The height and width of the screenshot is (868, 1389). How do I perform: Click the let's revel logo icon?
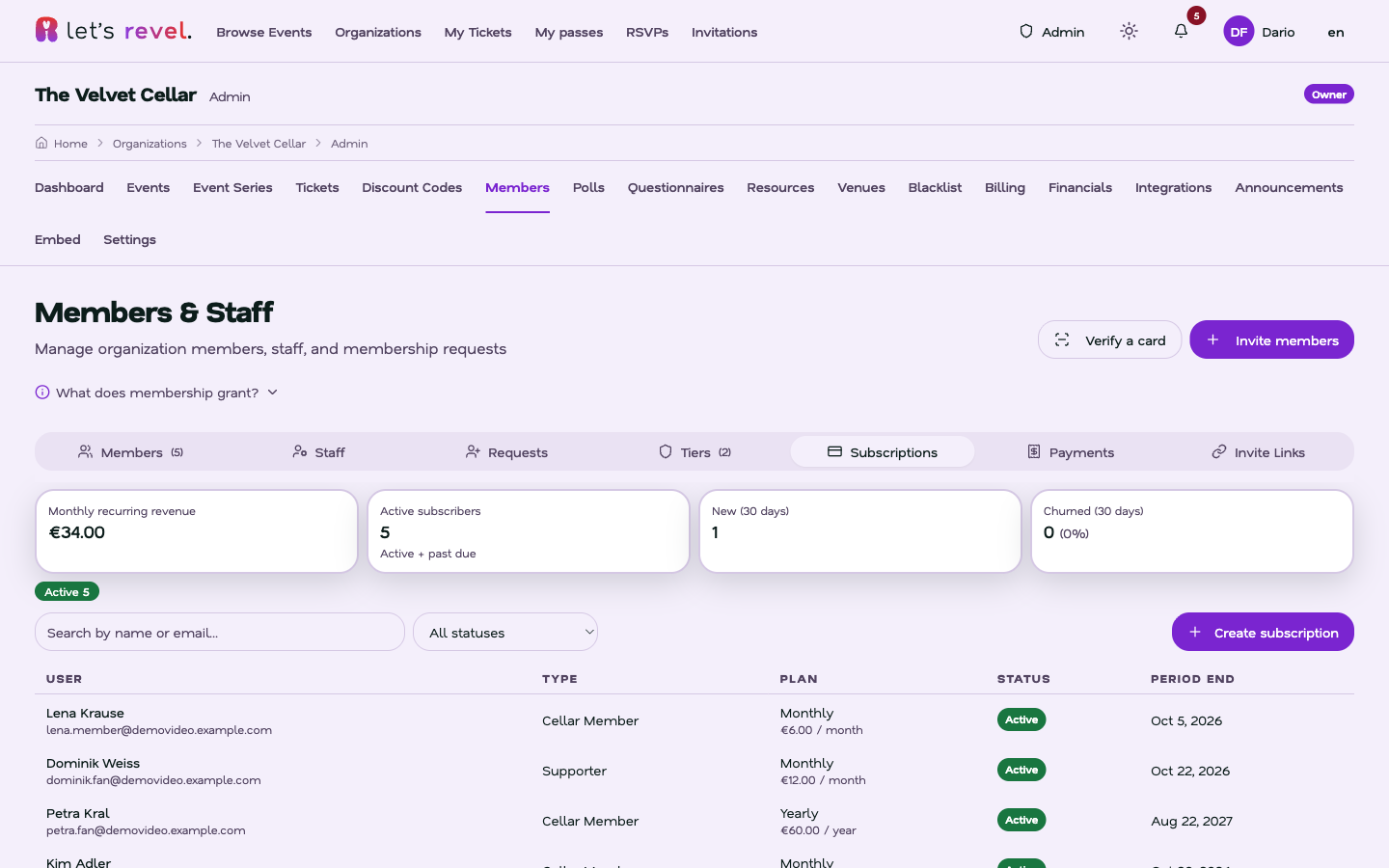pos(46,30)
